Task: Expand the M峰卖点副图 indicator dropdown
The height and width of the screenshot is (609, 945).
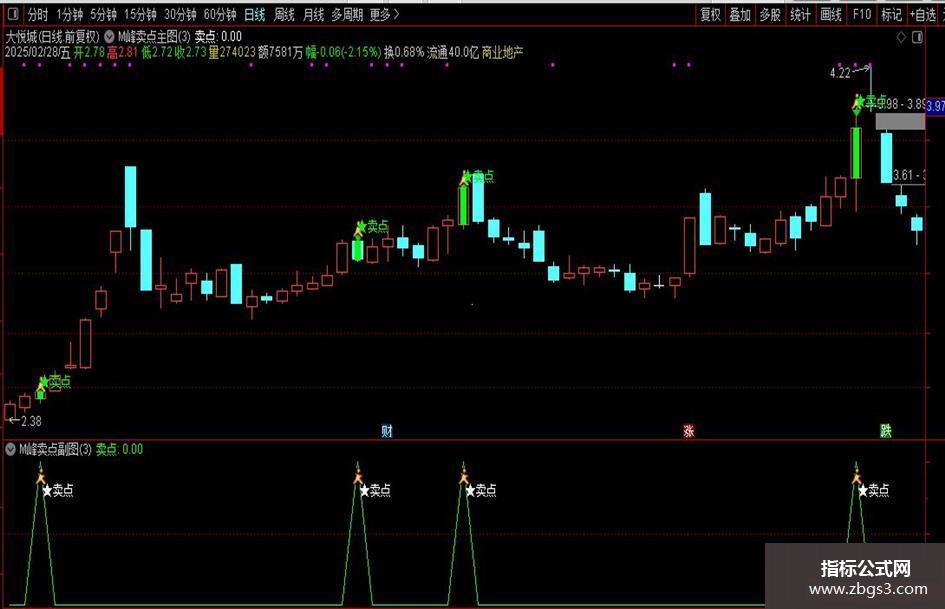Action: [x=10, y=449]
